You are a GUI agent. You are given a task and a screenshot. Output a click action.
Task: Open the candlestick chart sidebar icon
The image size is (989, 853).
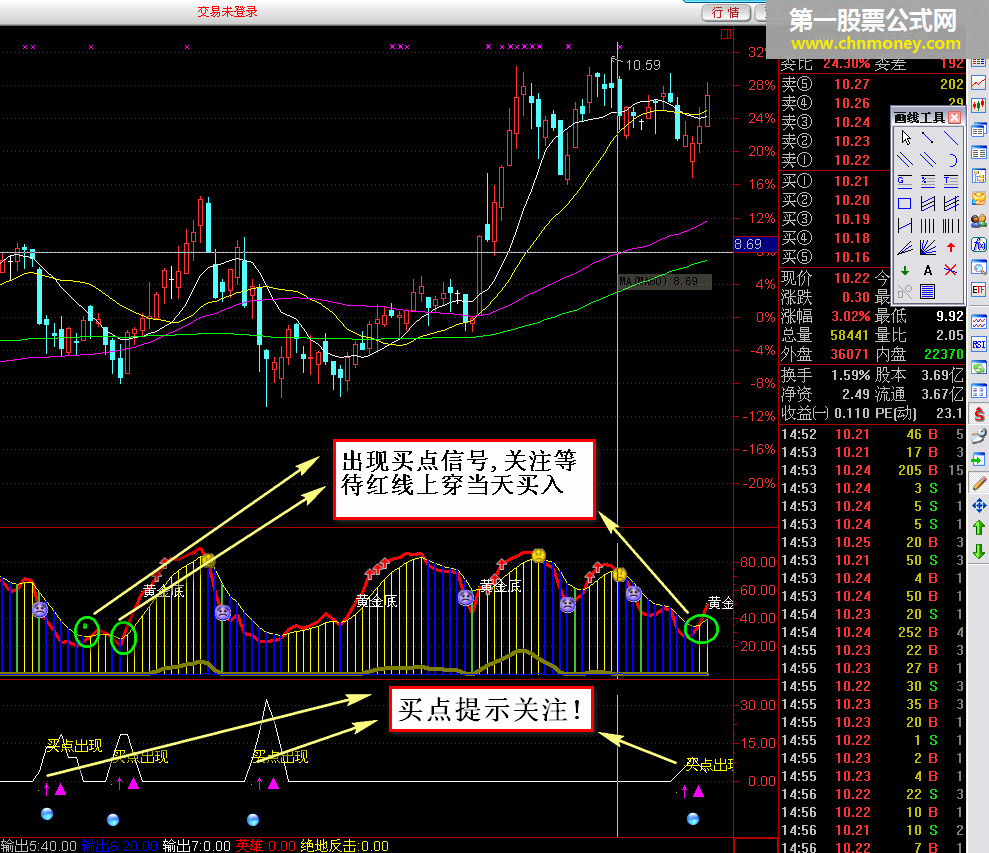point(979,105)
